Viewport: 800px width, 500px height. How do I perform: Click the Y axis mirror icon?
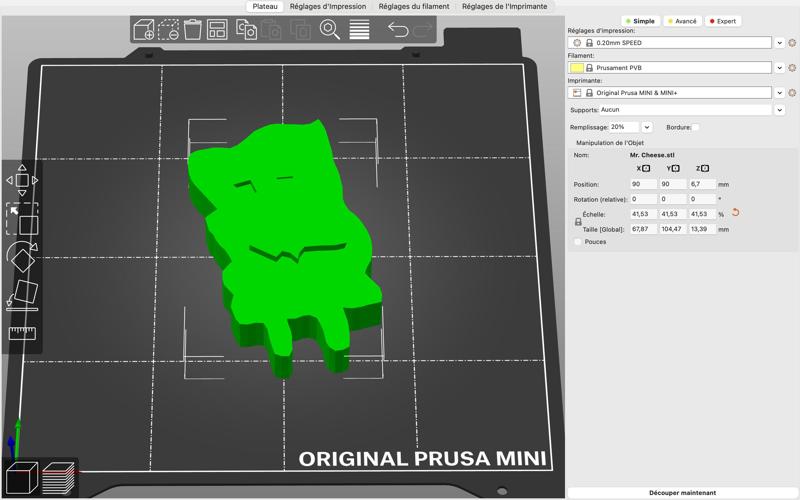pos(676,168)
